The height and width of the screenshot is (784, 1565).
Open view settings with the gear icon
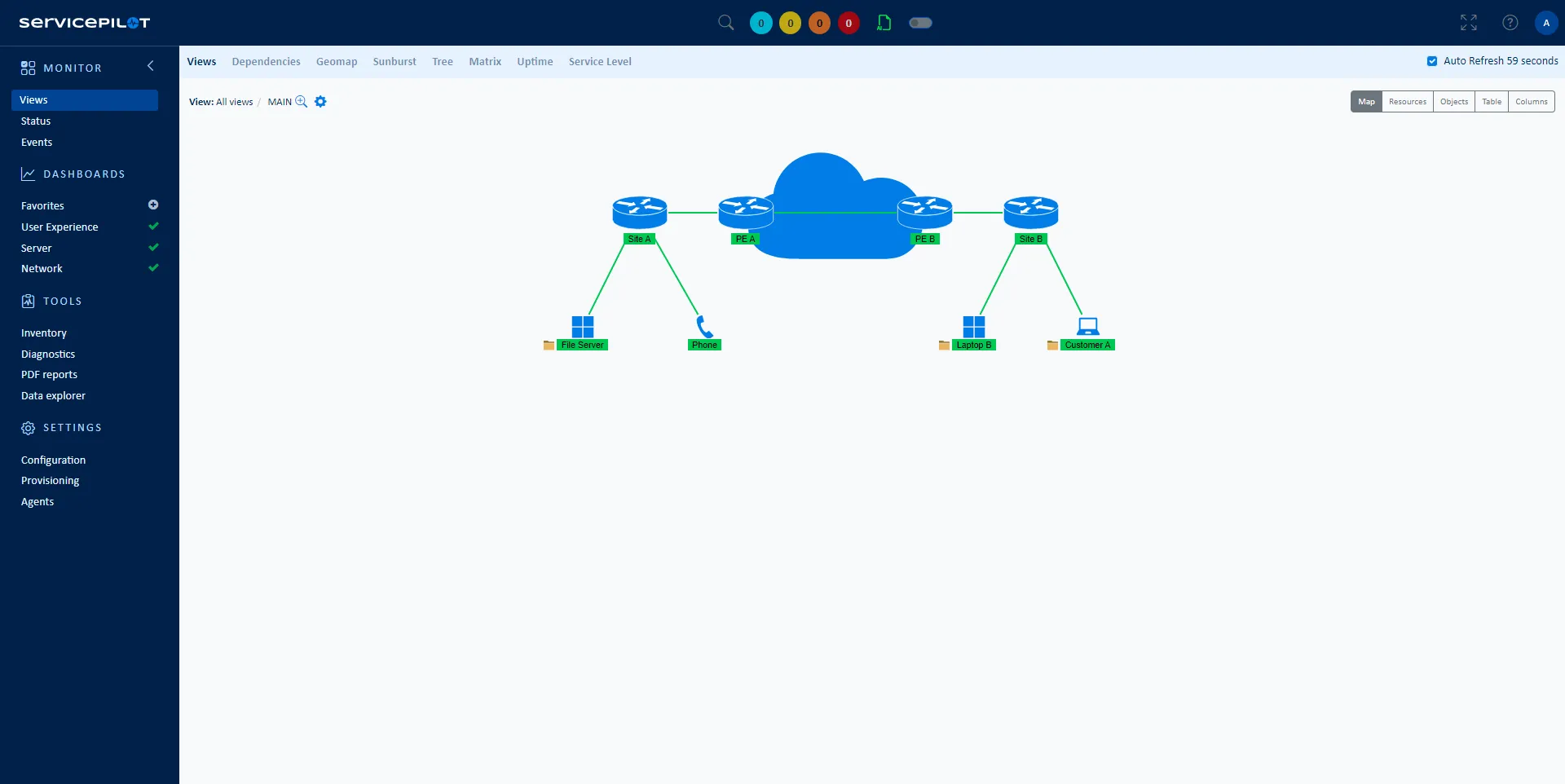click(320, 101)
